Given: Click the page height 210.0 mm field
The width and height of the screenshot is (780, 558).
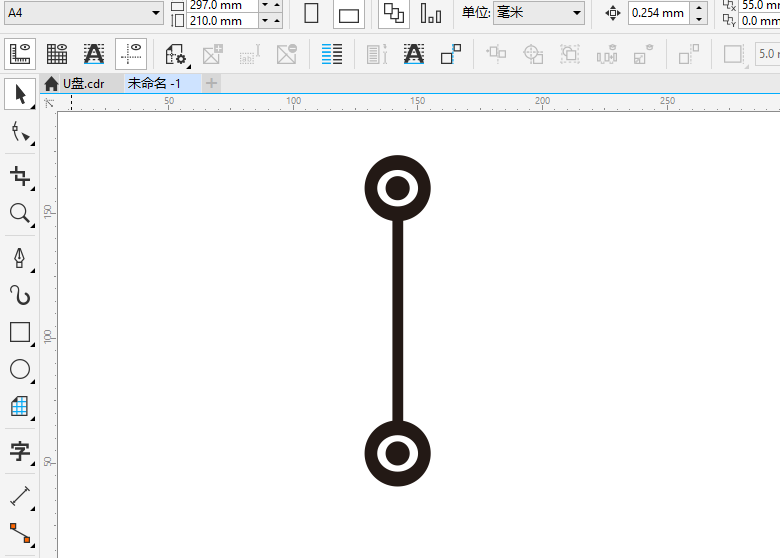Looking at the screenshot, I should [222, 21].
